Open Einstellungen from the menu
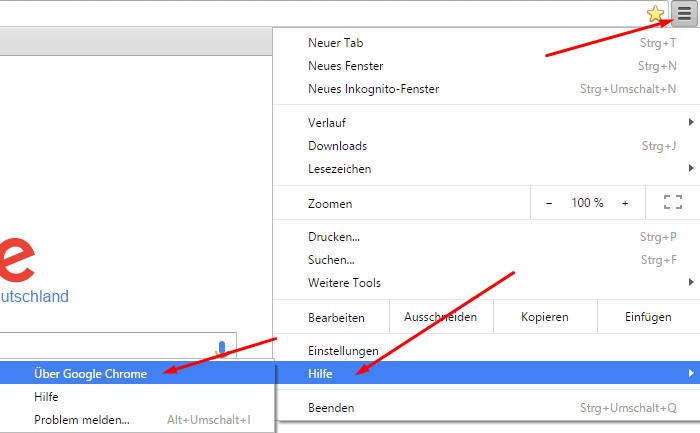Image resolution: width=700 pixels, height=433 pixels. point(487,351)
